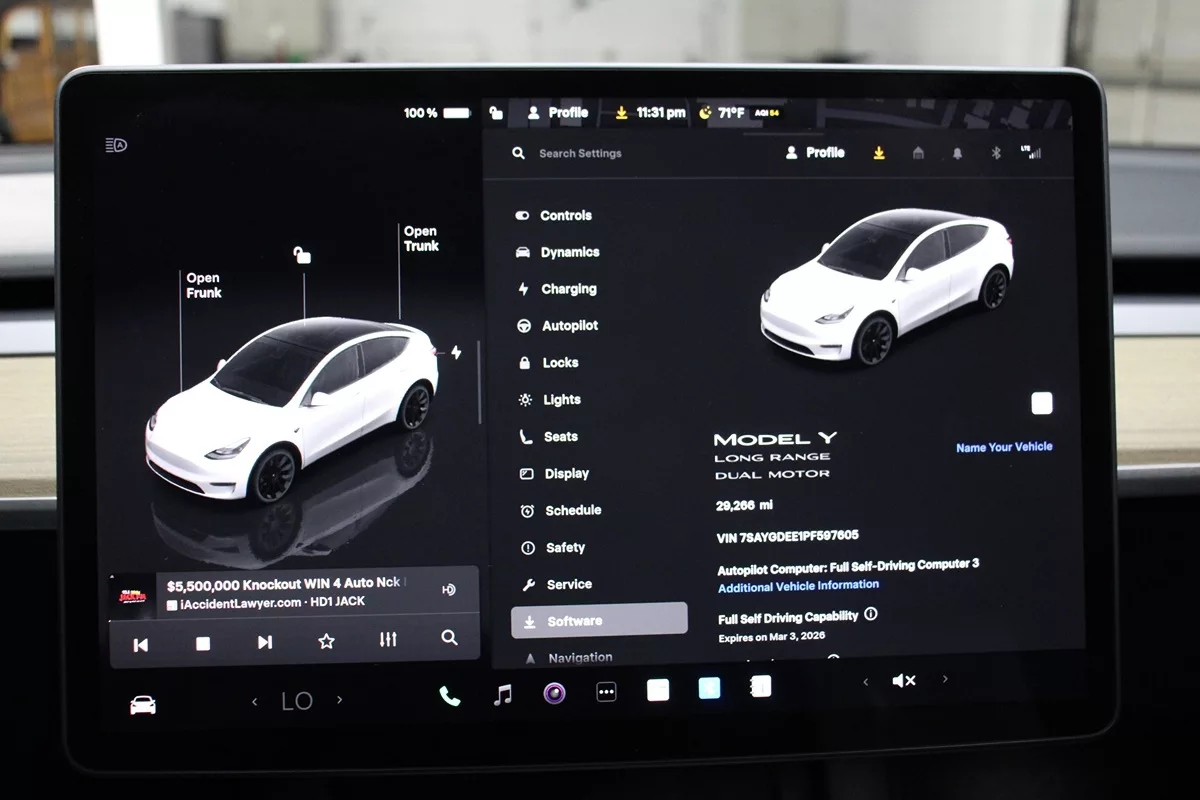
Task: Open Additional Vehicle Information link
Action: [x=798, y=586]
